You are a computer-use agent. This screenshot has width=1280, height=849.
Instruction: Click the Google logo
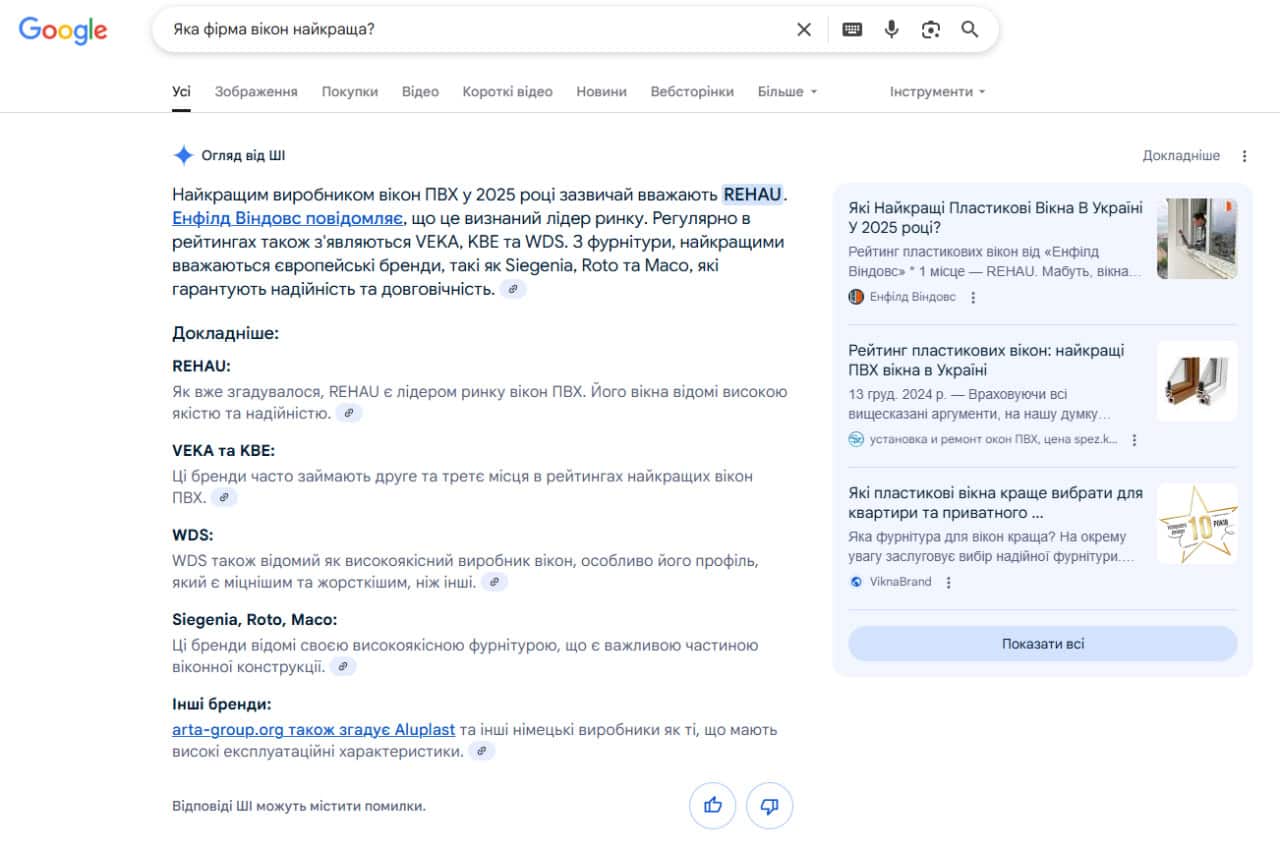pos(63,30)
